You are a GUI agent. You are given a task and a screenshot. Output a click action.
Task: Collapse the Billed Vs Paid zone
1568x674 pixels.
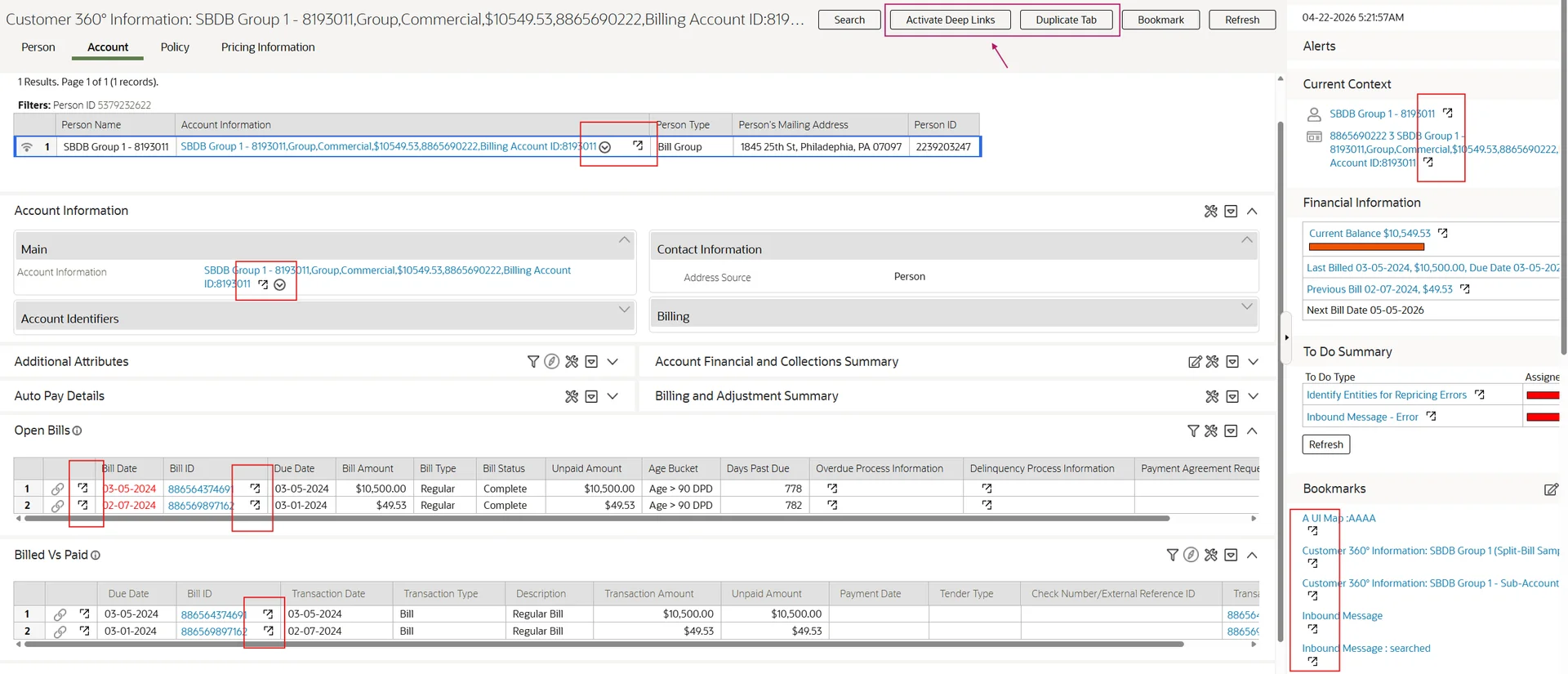tap(1252, 556)
